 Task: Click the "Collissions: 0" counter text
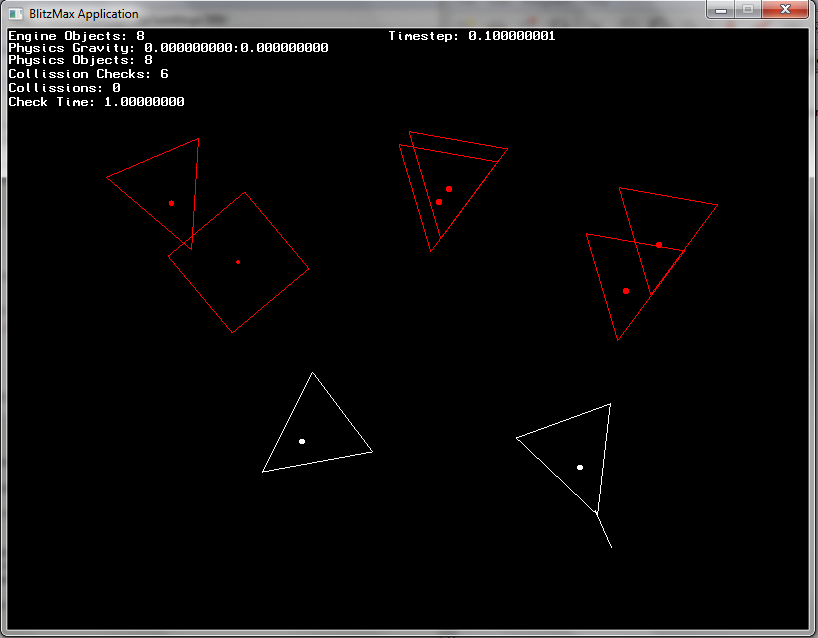64,88
